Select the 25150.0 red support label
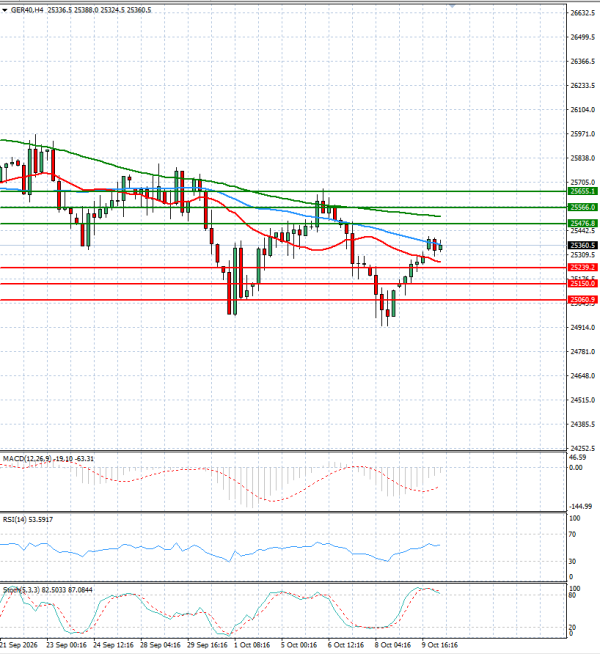The width and height of the screenshot is (600, 654). coord(583,284)
